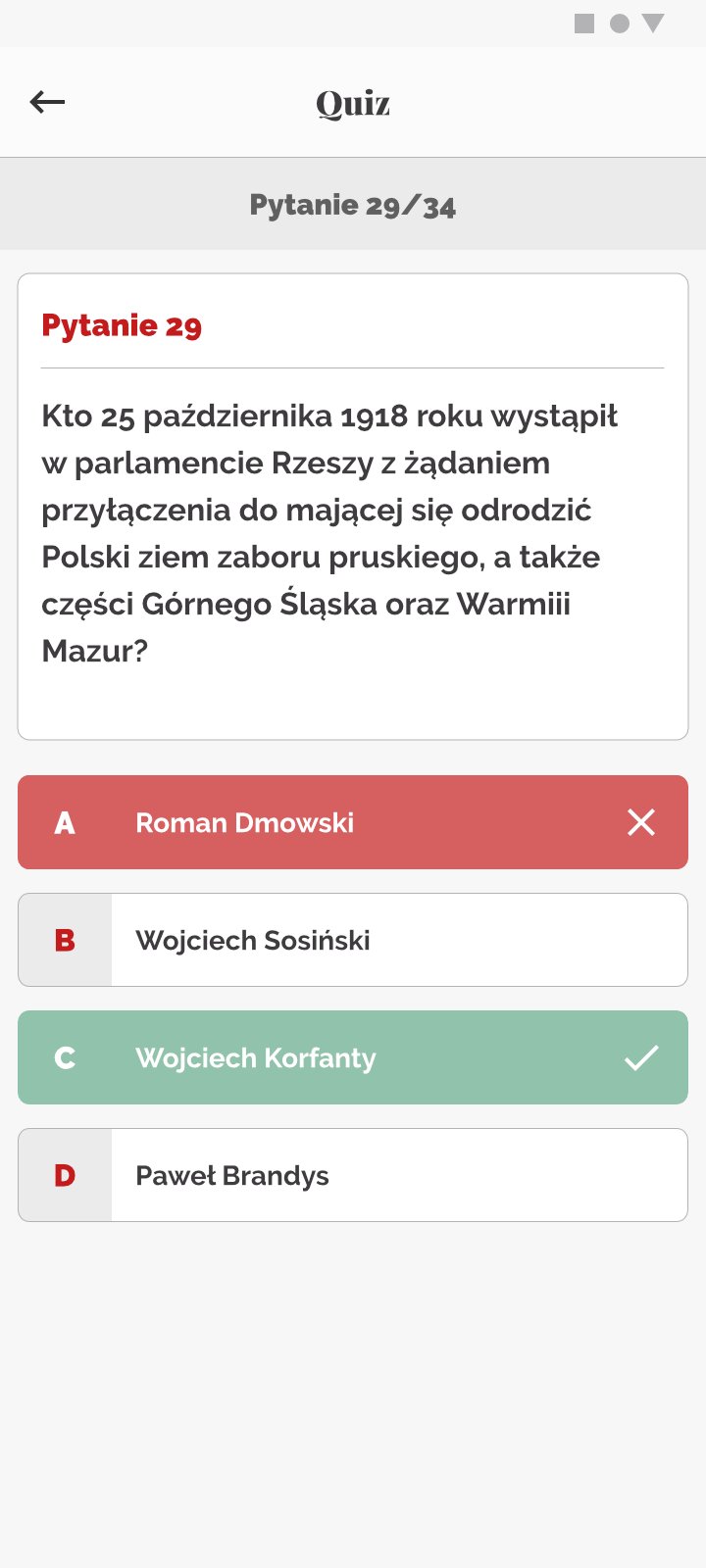The width and height of the screenshot is (706, 1568).
Task: Tap the triangle icon in status bar
Action: 653,24
